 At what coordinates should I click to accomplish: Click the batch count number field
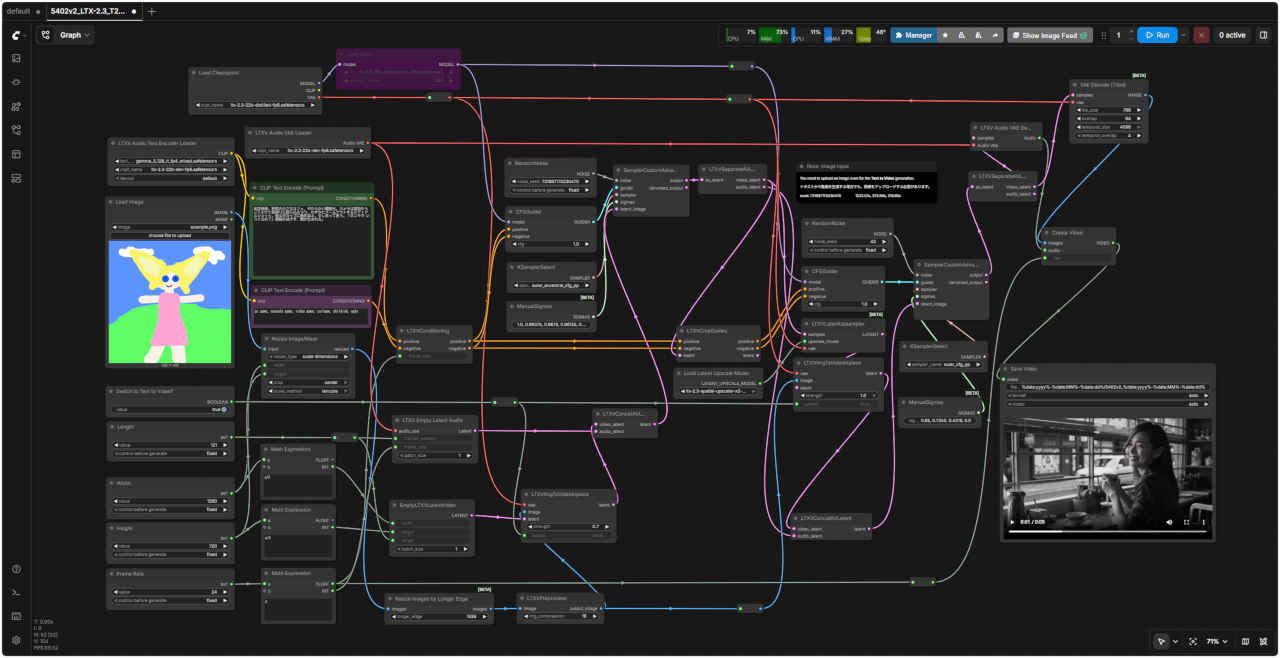(x=1119, y=35)
